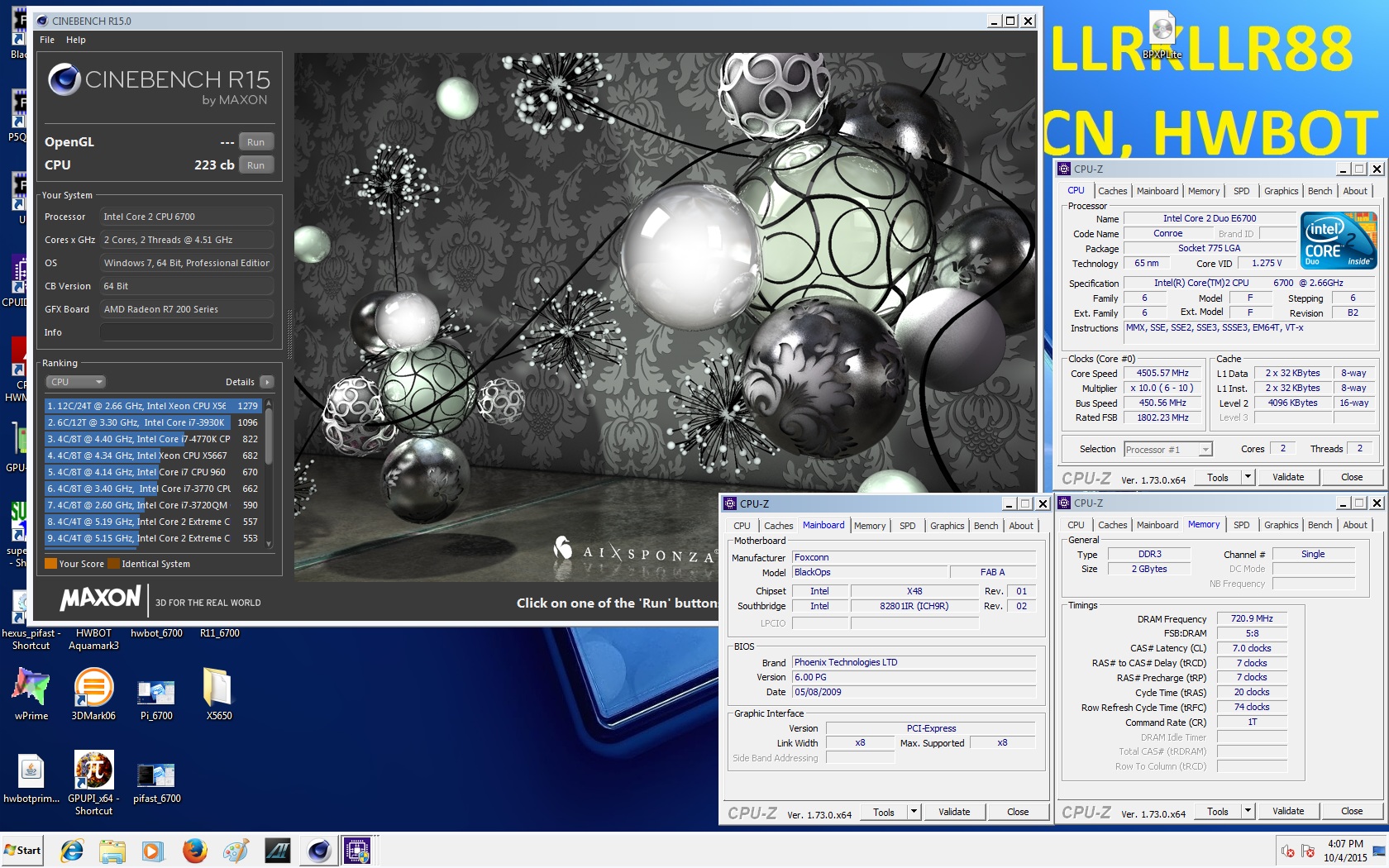Expand the Tools dropdown arrow in the CPU-Z Memory window

click(1248, 811)
